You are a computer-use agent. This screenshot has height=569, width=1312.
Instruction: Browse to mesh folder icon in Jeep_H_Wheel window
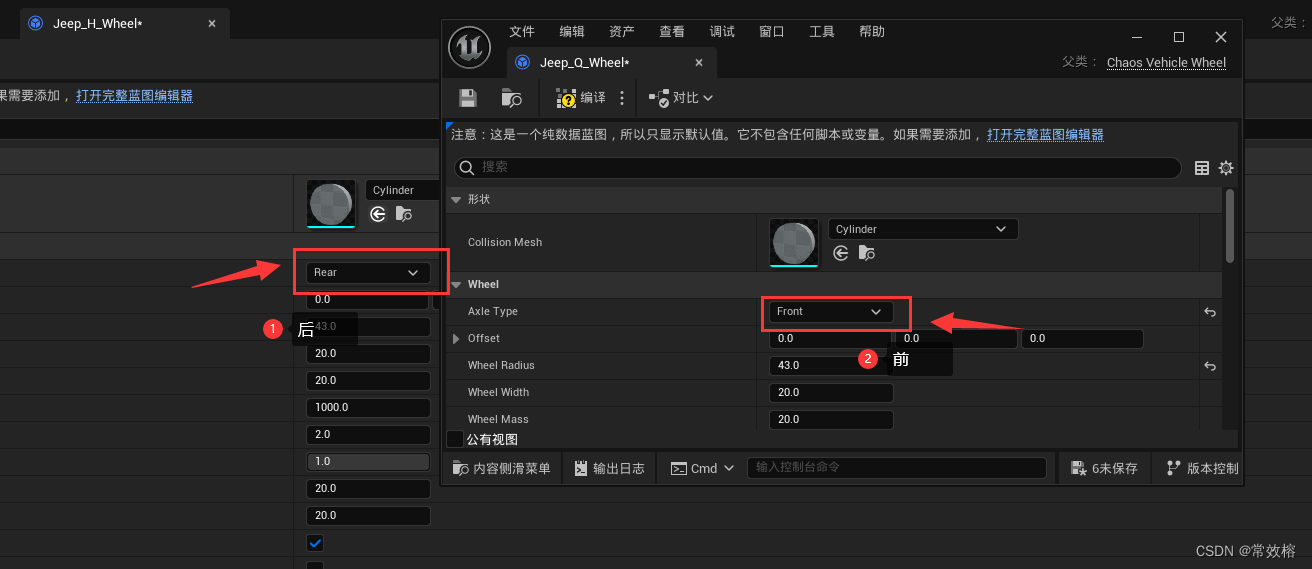[x=404, y=213]
